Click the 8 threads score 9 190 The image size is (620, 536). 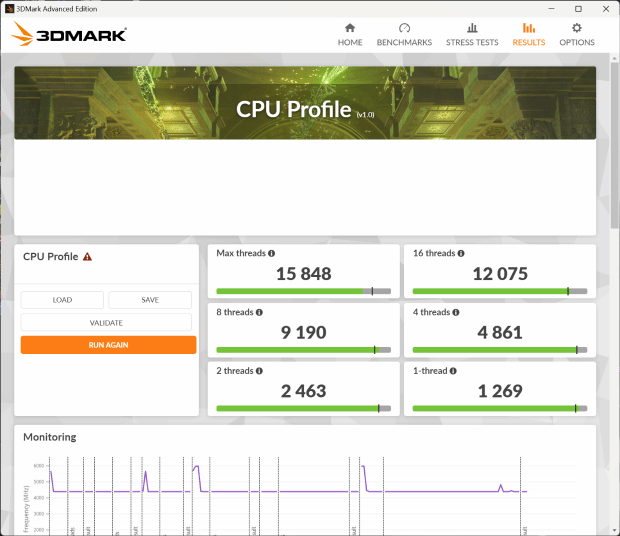(x=304, y=332)
